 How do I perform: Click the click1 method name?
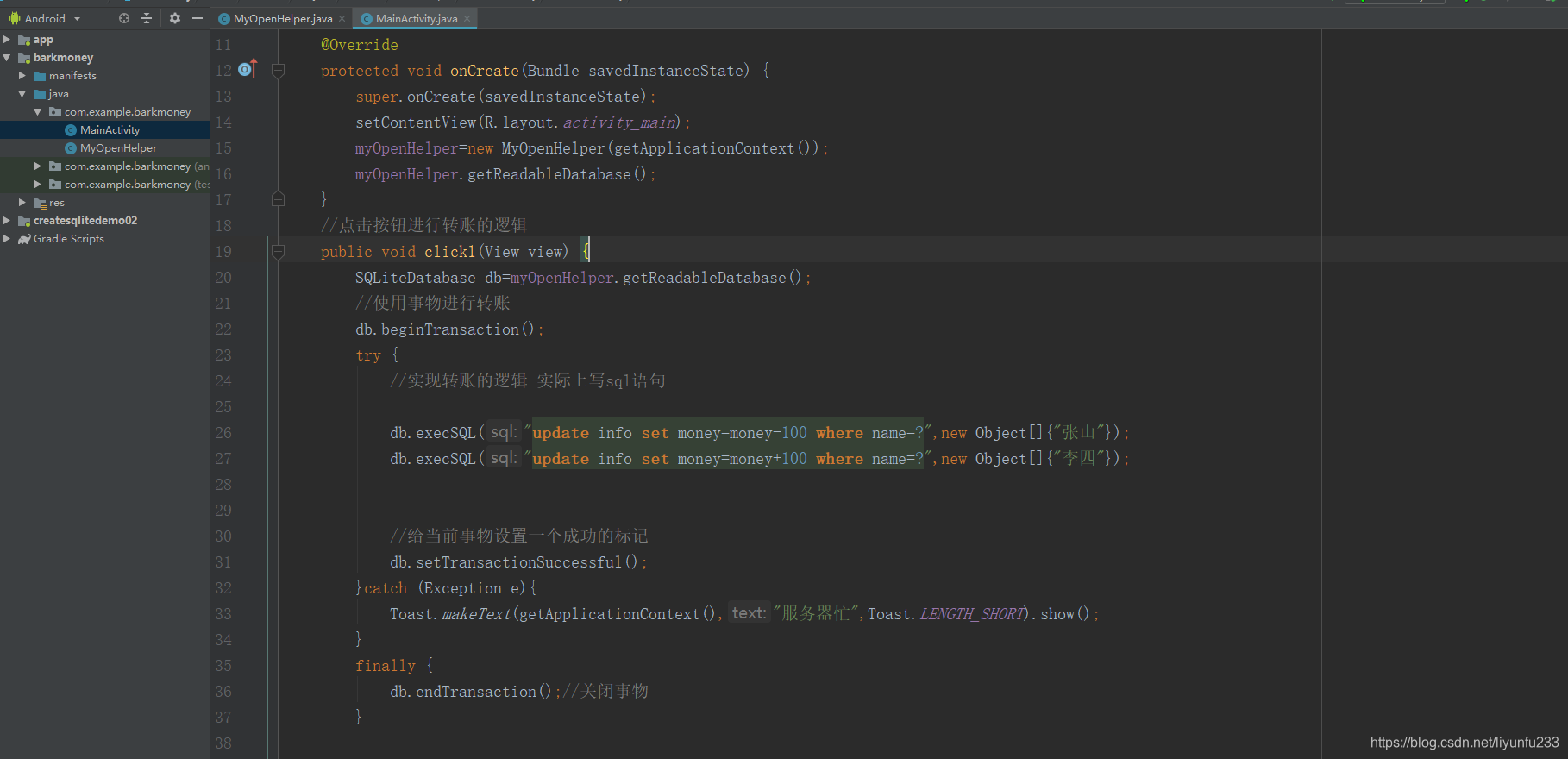(x=449, y=252)
